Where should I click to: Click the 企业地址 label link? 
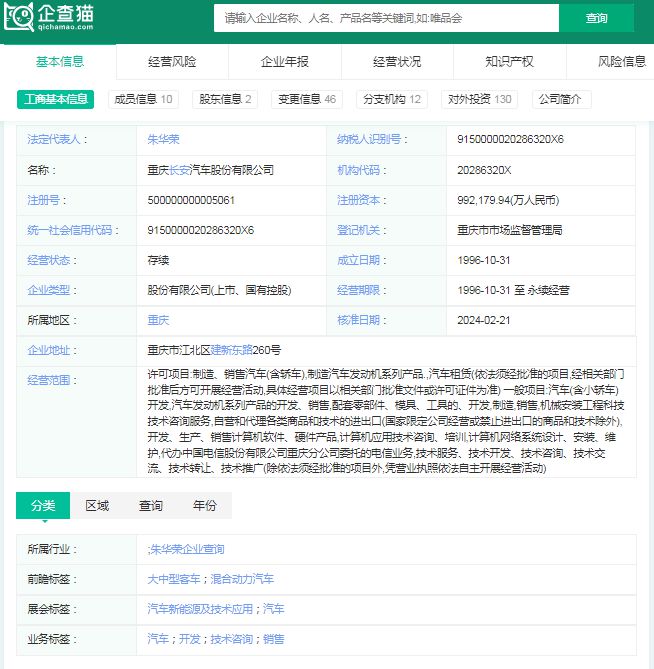coord(49,350)
